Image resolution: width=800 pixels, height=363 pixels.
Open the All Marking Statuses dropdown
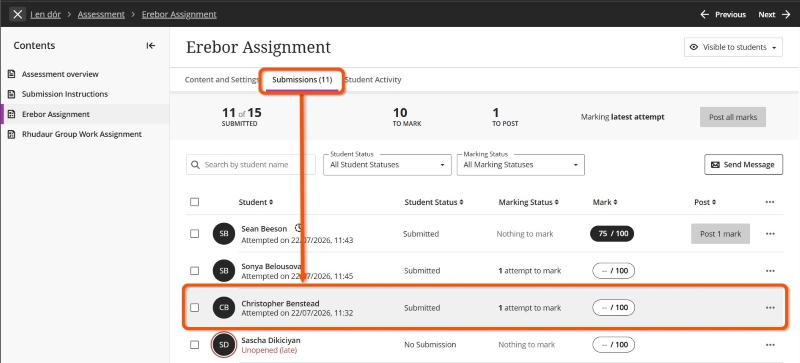(520, 165)
